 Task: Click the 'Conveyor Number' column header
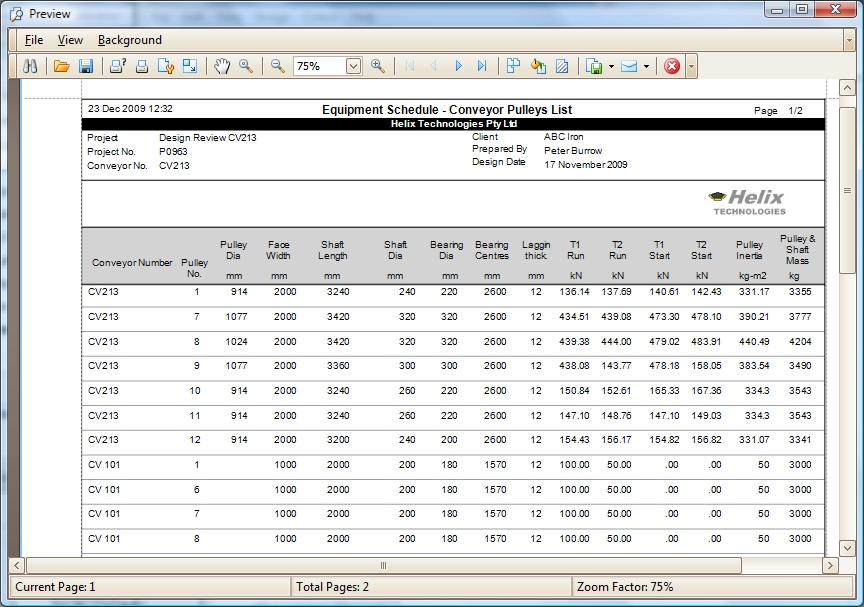point(132,263)
